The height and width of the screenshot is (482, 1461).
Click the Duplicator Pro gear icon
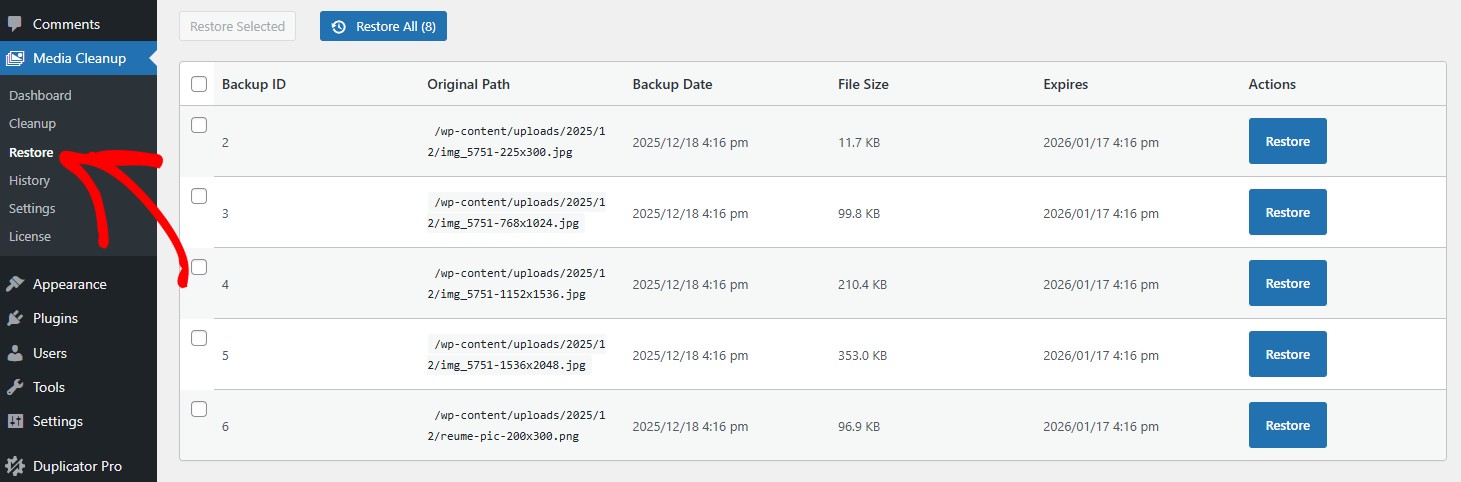(x=15, y=466)
